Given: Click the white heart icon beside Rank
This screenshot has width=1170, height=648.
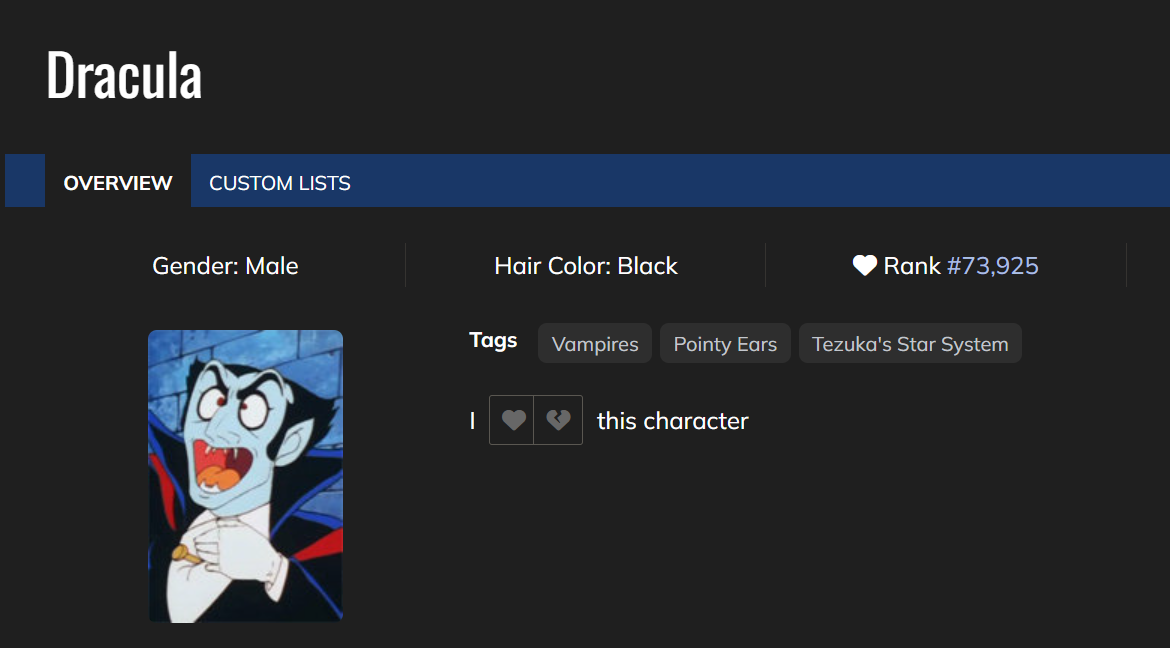Looking at the screenshot, I should pos(864,266).
